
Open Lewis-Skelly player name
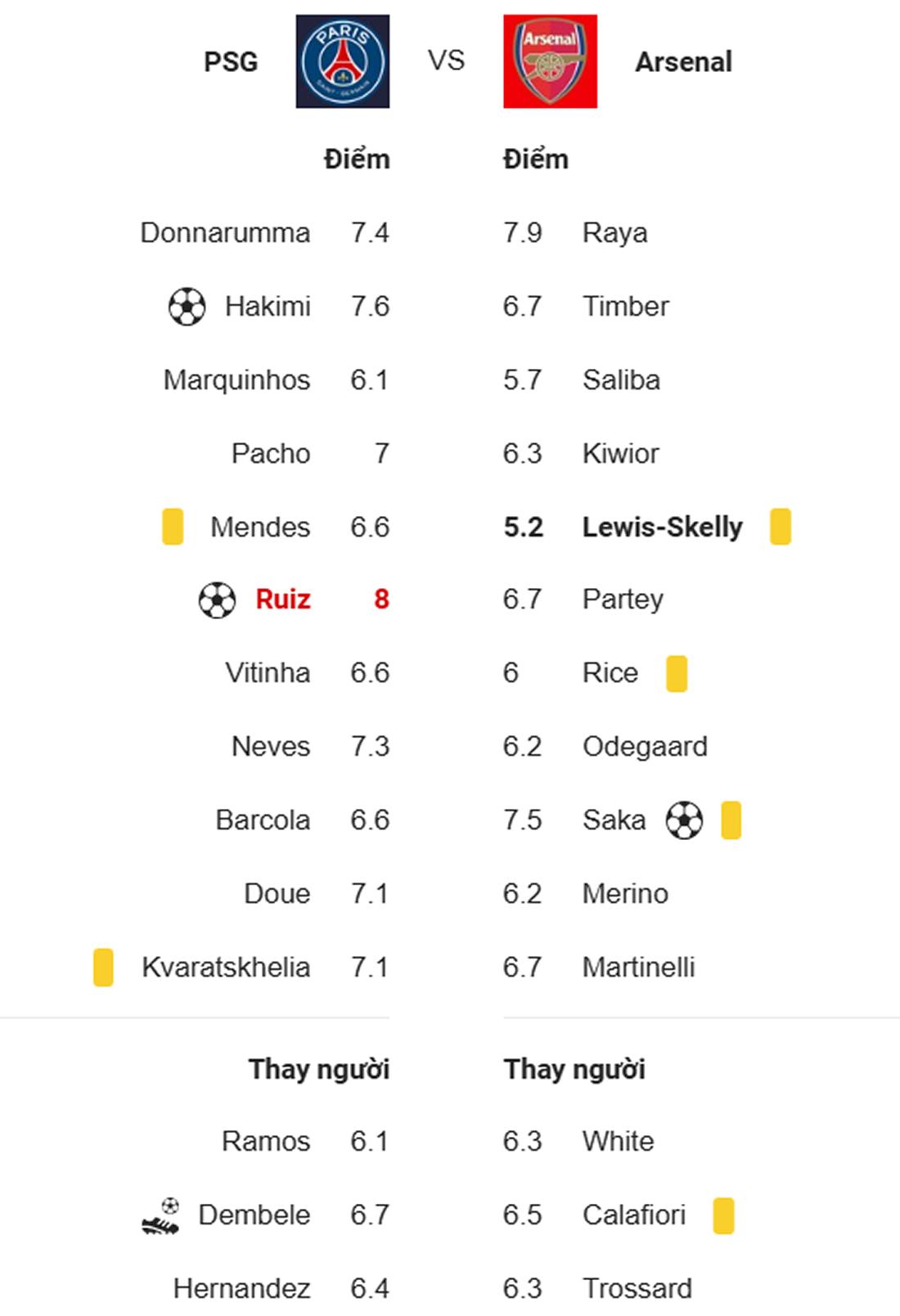click(662, 527)
